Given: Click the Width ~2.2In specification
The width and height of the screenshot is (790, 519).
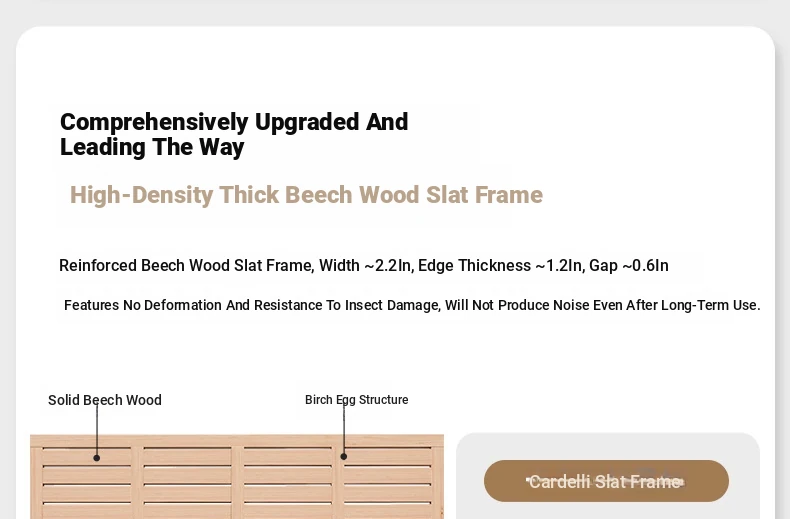Looking at the screenshot, I should point(365,265).
